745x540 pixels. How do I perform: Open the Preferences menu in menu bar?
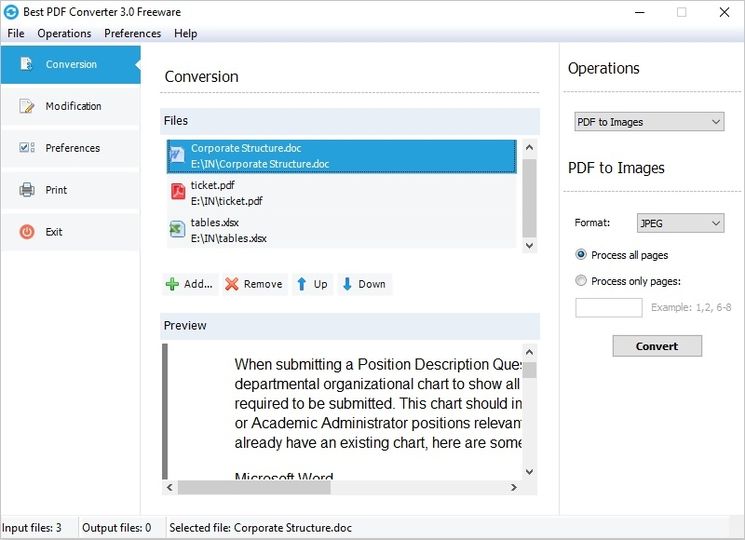click(x=133, y=33)
